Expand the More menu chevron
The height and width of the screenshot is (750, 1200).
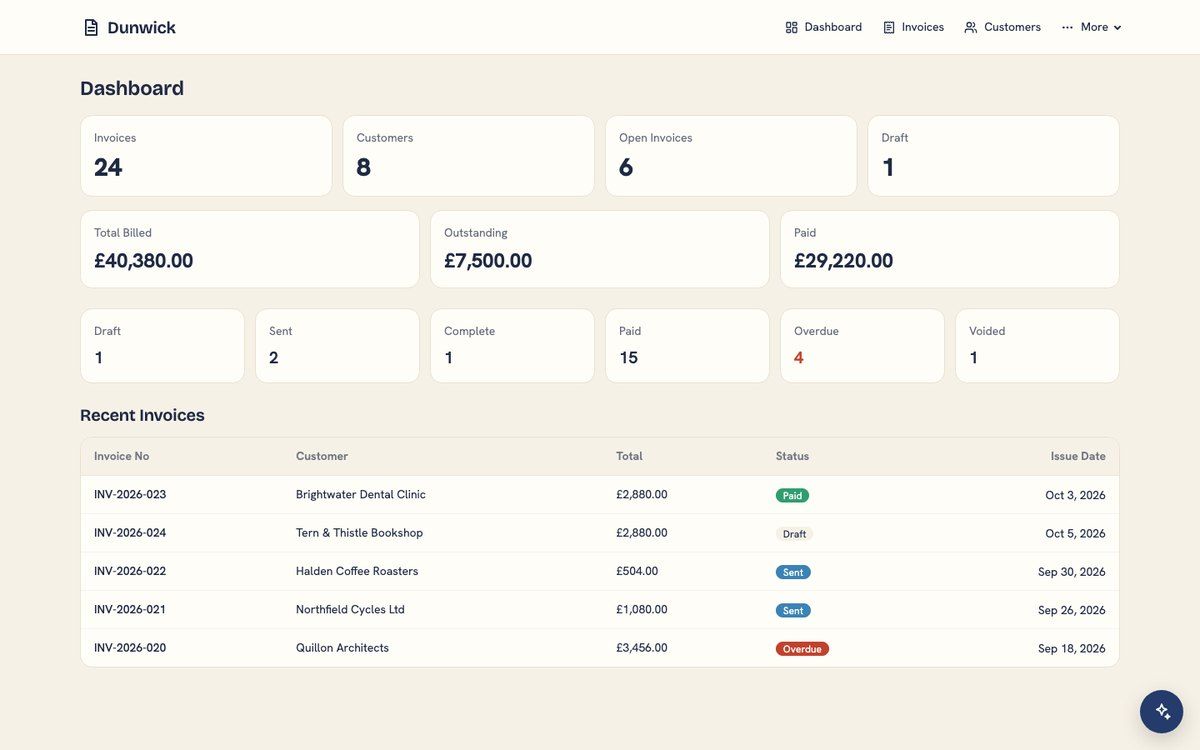[x=1118, y=28]
